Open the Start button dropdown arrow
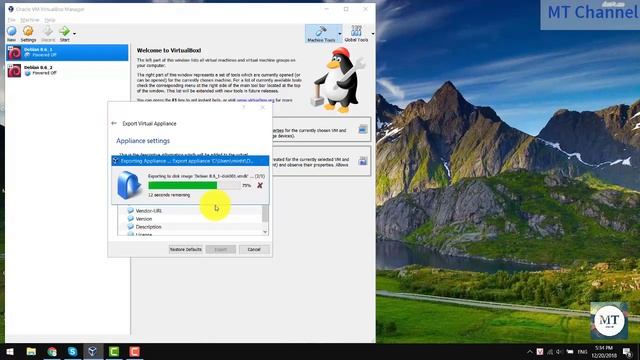 pos(74,34)
